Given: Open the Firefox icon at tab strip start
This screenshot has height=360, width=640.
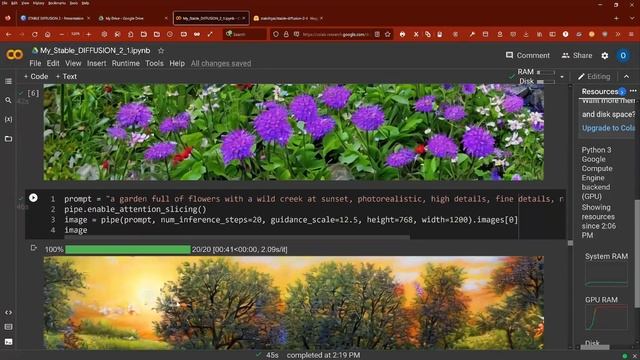Looking at the screenshot, I should coord(8,18).
